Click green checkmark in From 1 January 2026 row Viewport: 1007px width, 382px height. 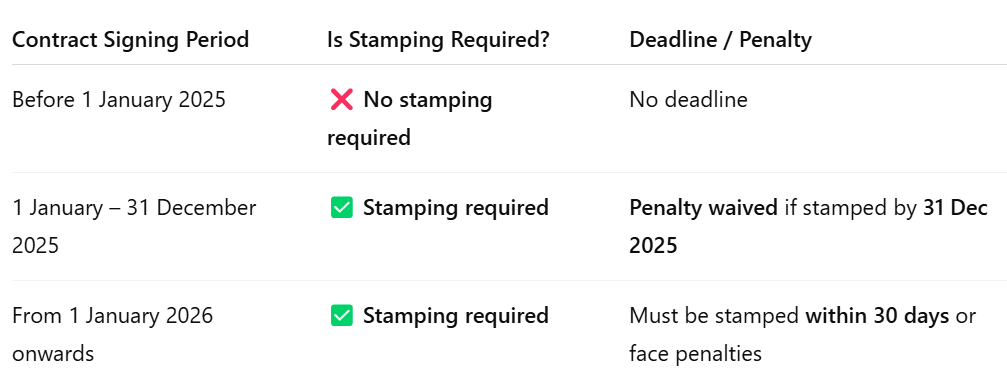[x=341, y=316]
